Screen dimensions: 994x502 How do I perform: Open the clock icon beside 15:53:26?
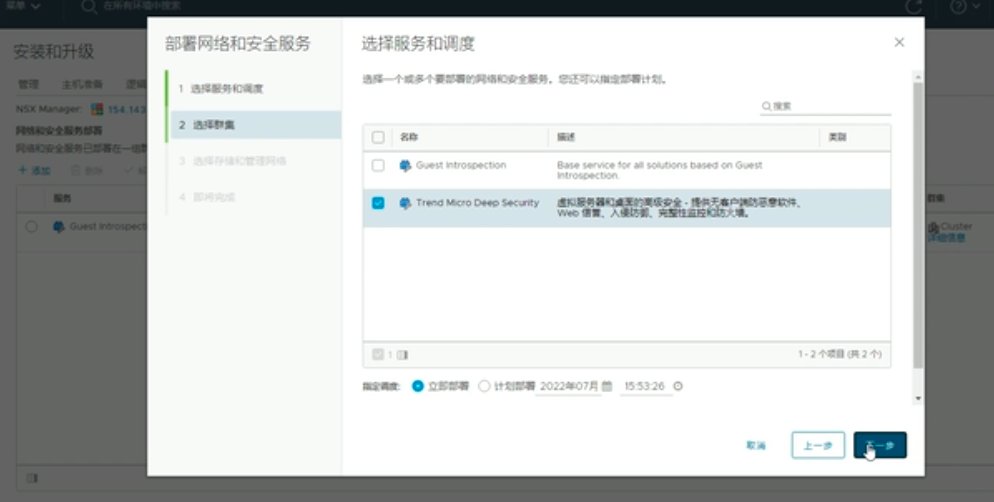(x=678, y=386)
